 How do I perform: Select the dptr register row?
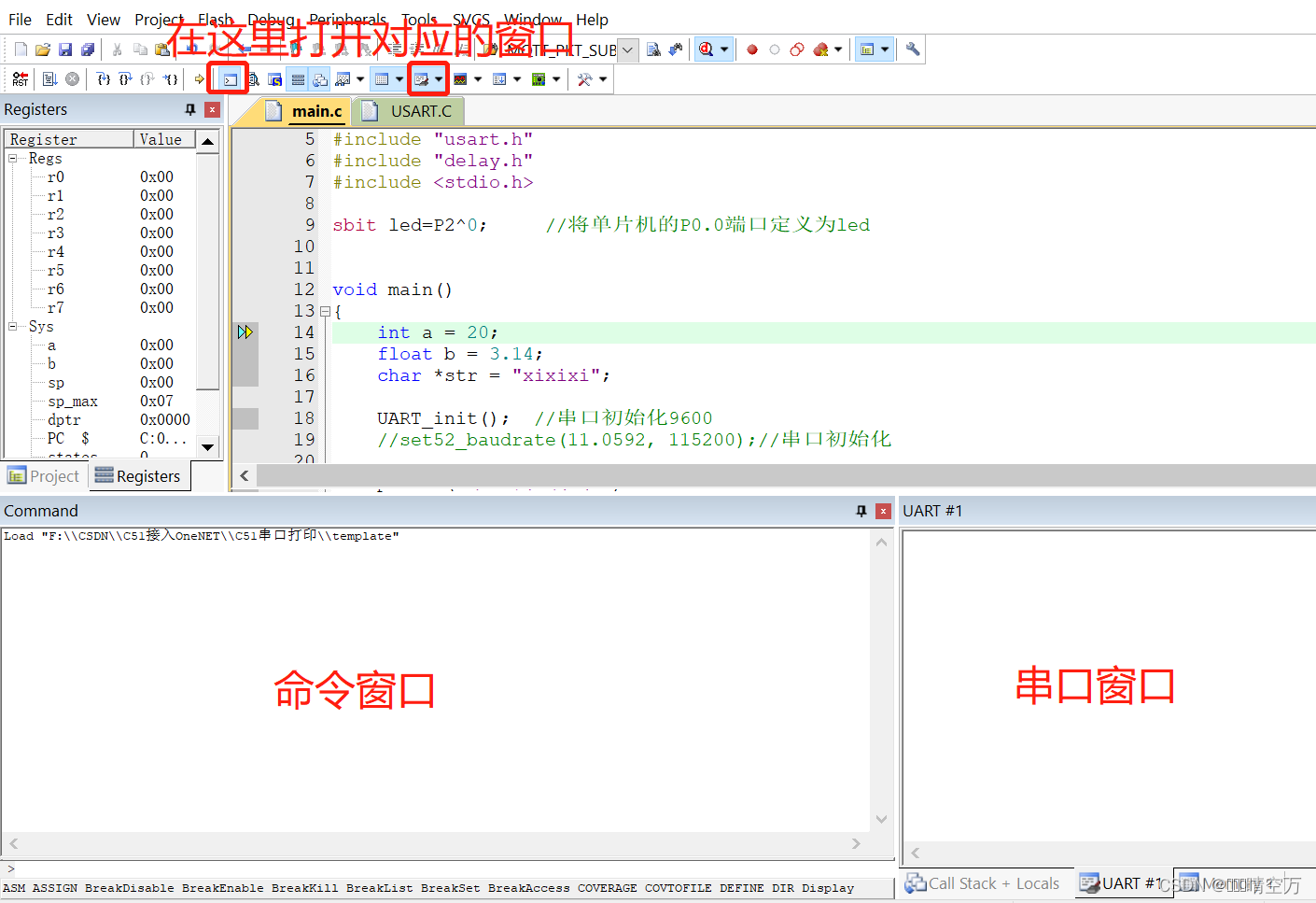click(101, 419)
